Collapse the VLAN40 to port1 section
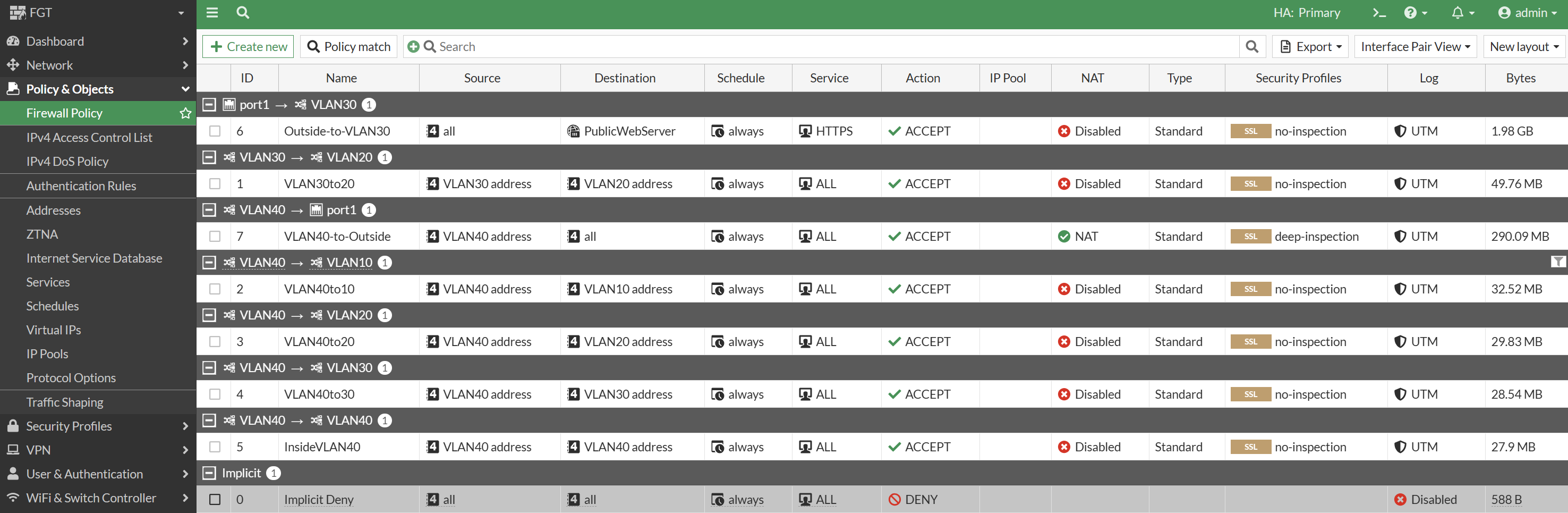Viewport: 1568px width, 513px height. pos(209,209)
